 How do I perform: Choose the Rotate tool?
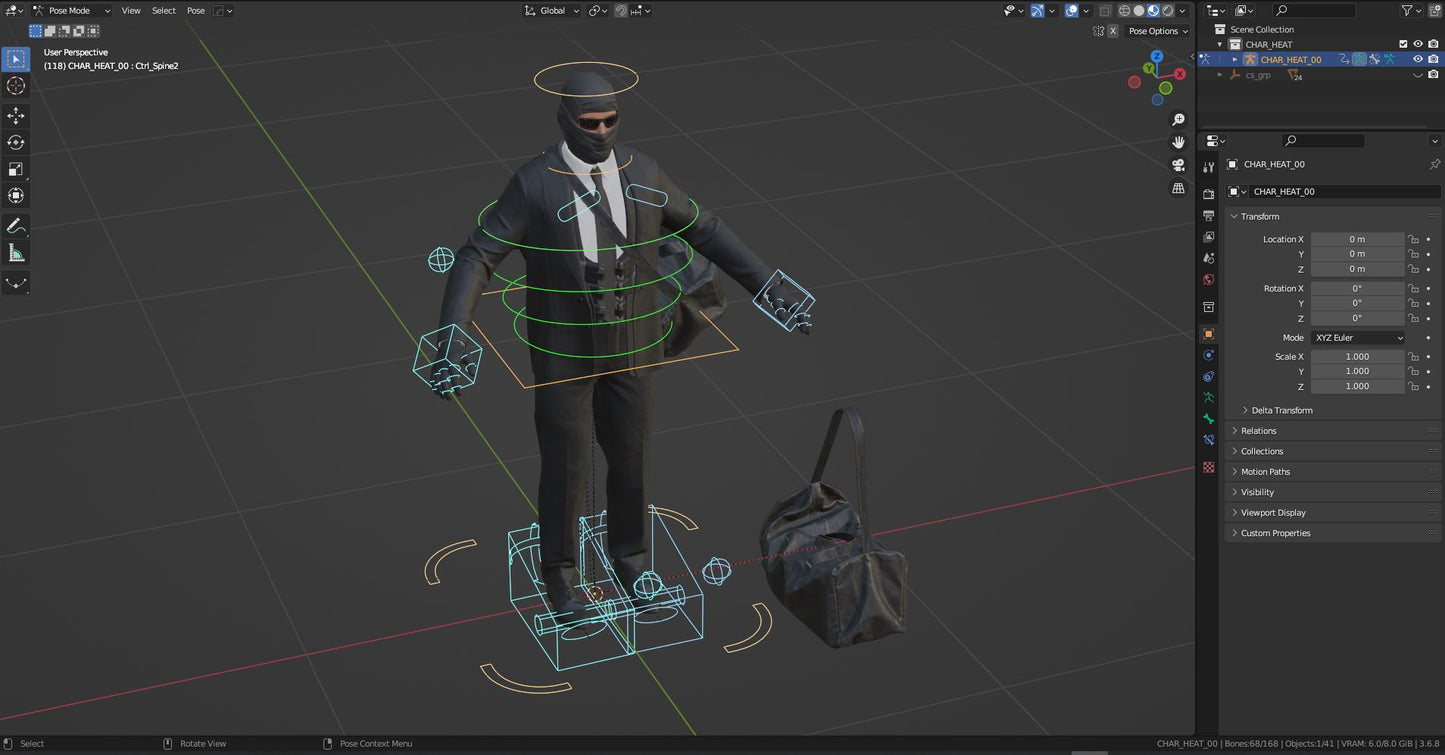[x=16, y=142]
